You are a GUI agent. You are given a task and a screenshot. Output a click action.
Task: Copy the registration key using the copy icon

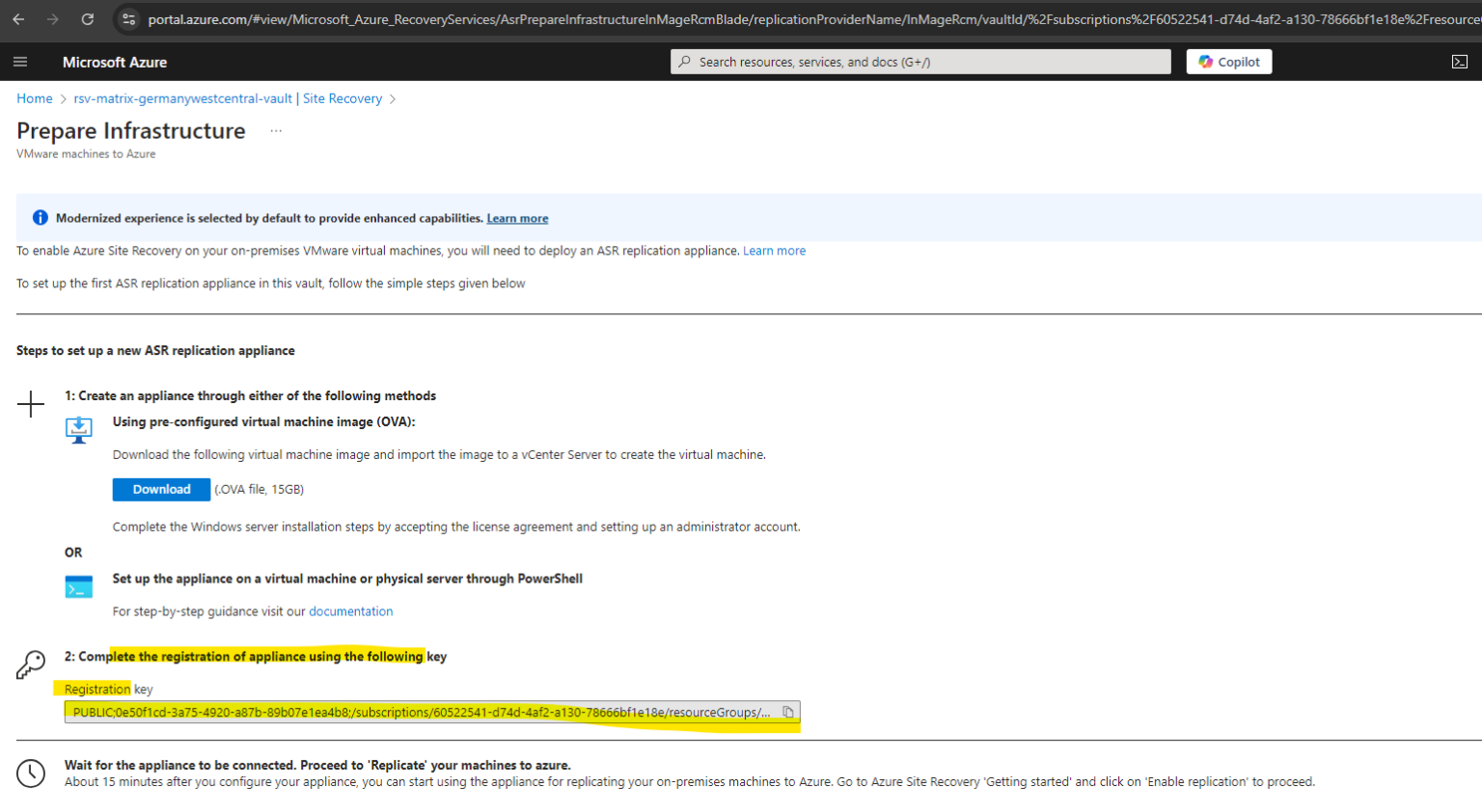click(788, 711)
